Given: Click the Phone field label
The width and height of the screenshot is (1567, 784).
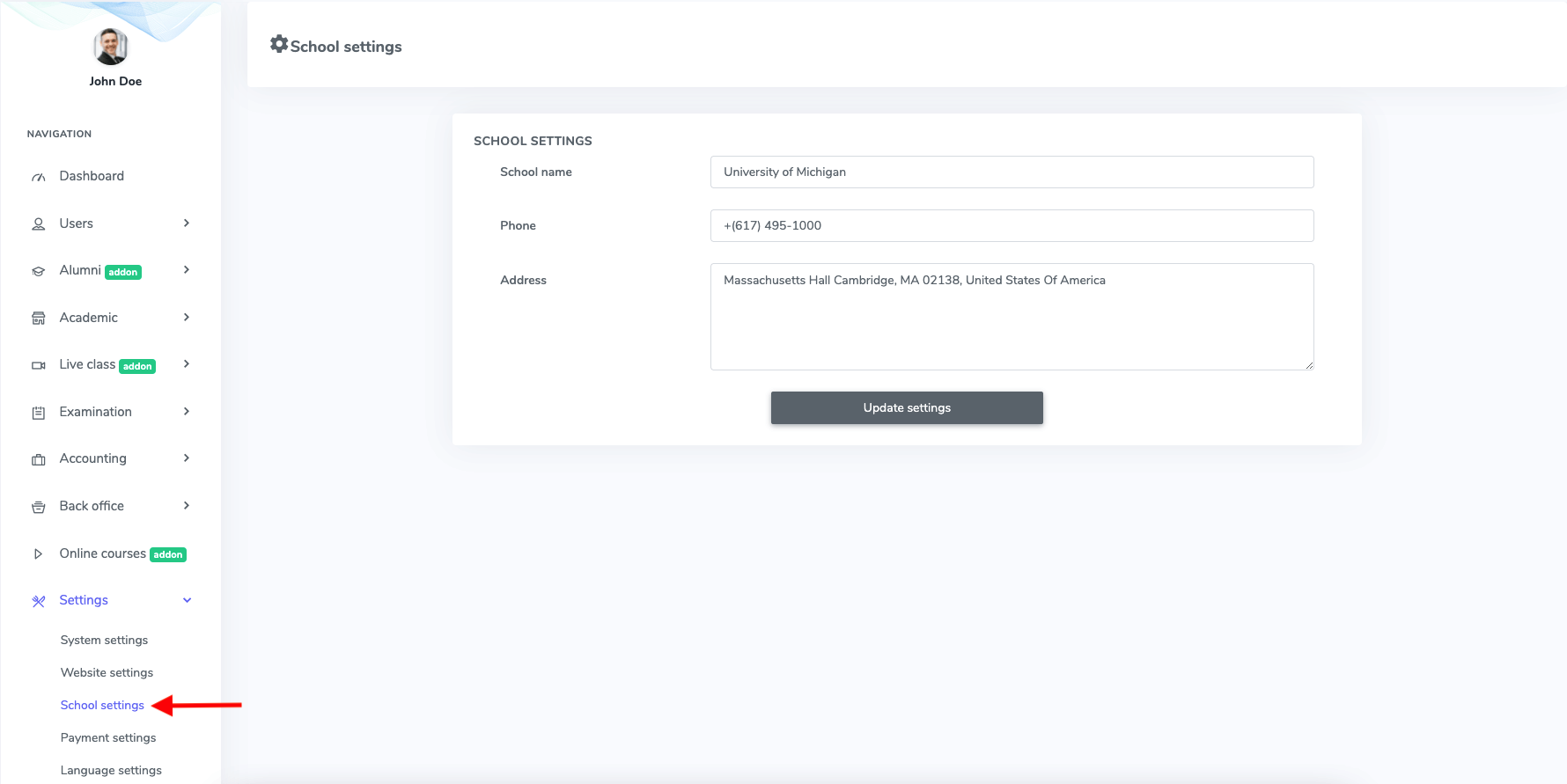Looking at the screenshot, I should (x=518, y=226).
